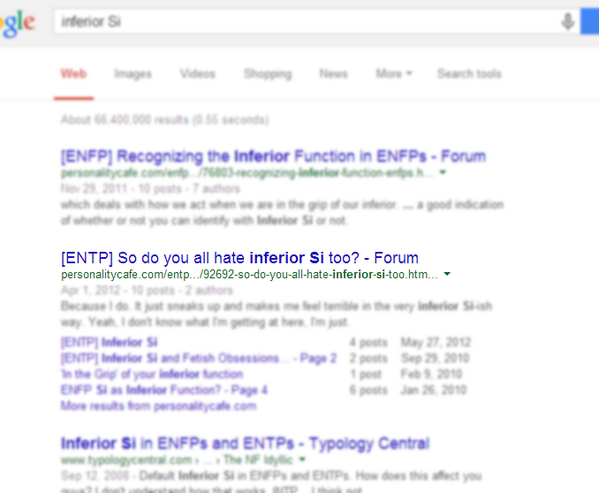
Task: Expand dropdown arrow beside the ENFP personalitycafe URL
Action: tap(443, 172)
